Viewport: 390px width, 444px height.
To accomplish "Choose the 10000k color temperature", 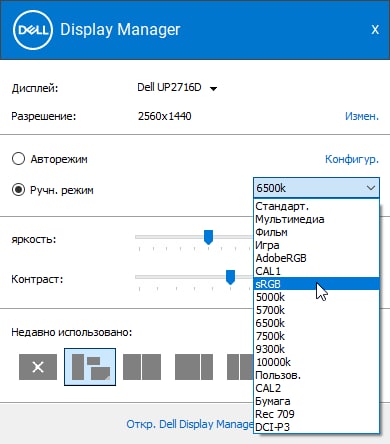I will pyautogui.click(x=316, y=362).
